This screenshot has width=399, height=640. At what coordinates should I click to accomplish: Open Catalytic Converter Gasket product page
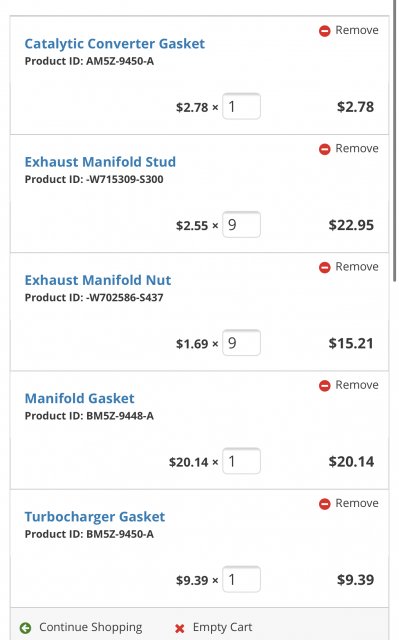coord(115,44)
